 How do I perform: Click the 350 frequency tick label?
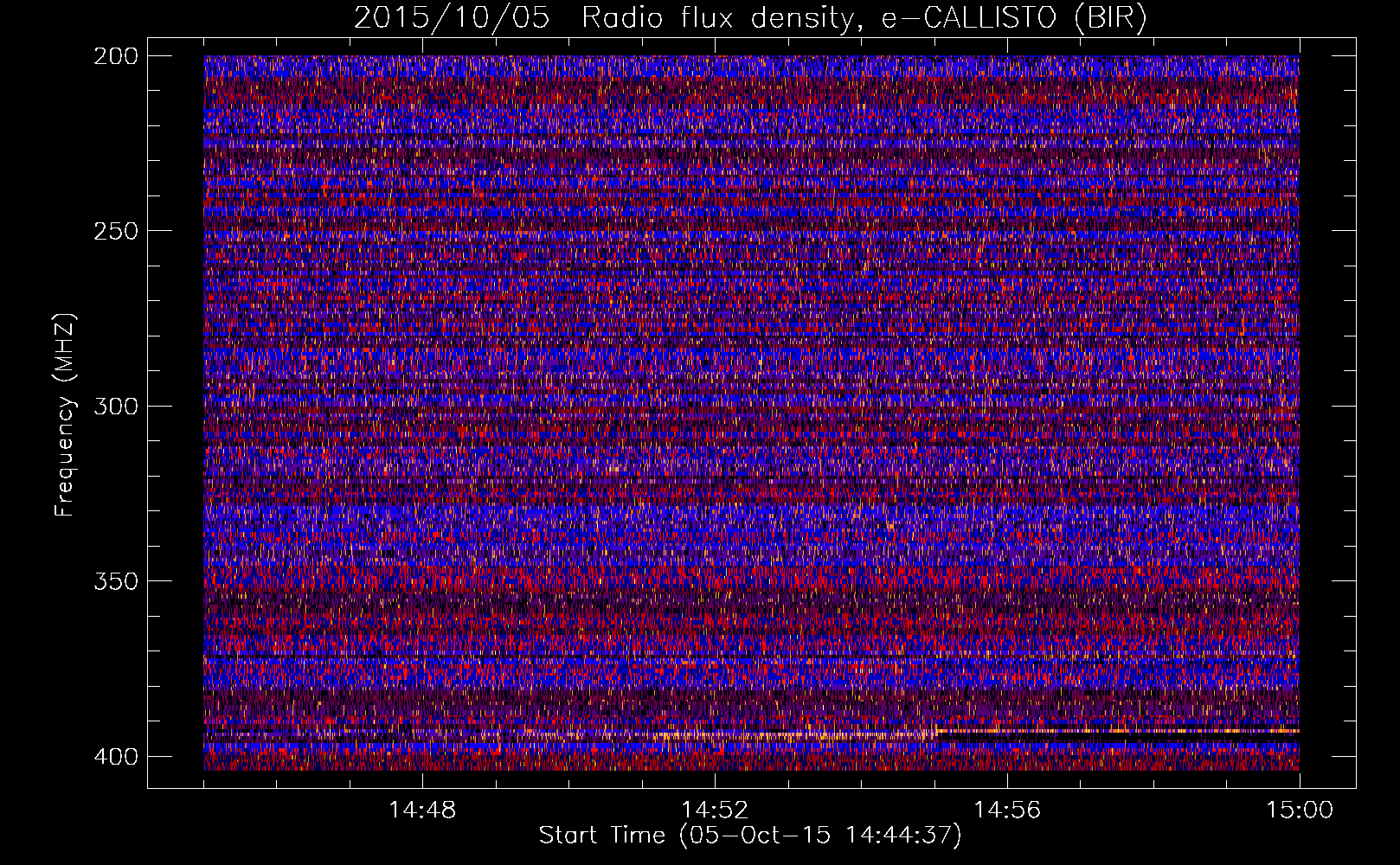[x=115, y=580]
